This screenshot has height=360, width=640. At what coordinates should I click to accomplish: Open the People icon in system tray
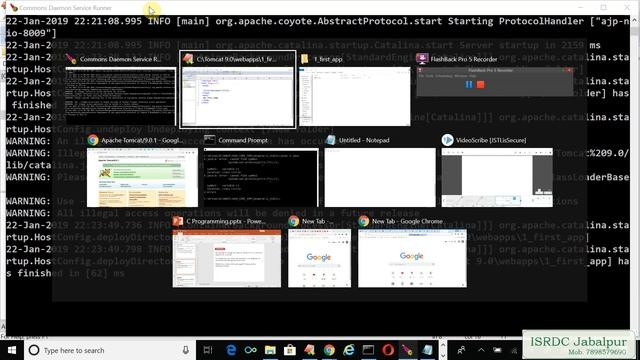coord(462,350)
